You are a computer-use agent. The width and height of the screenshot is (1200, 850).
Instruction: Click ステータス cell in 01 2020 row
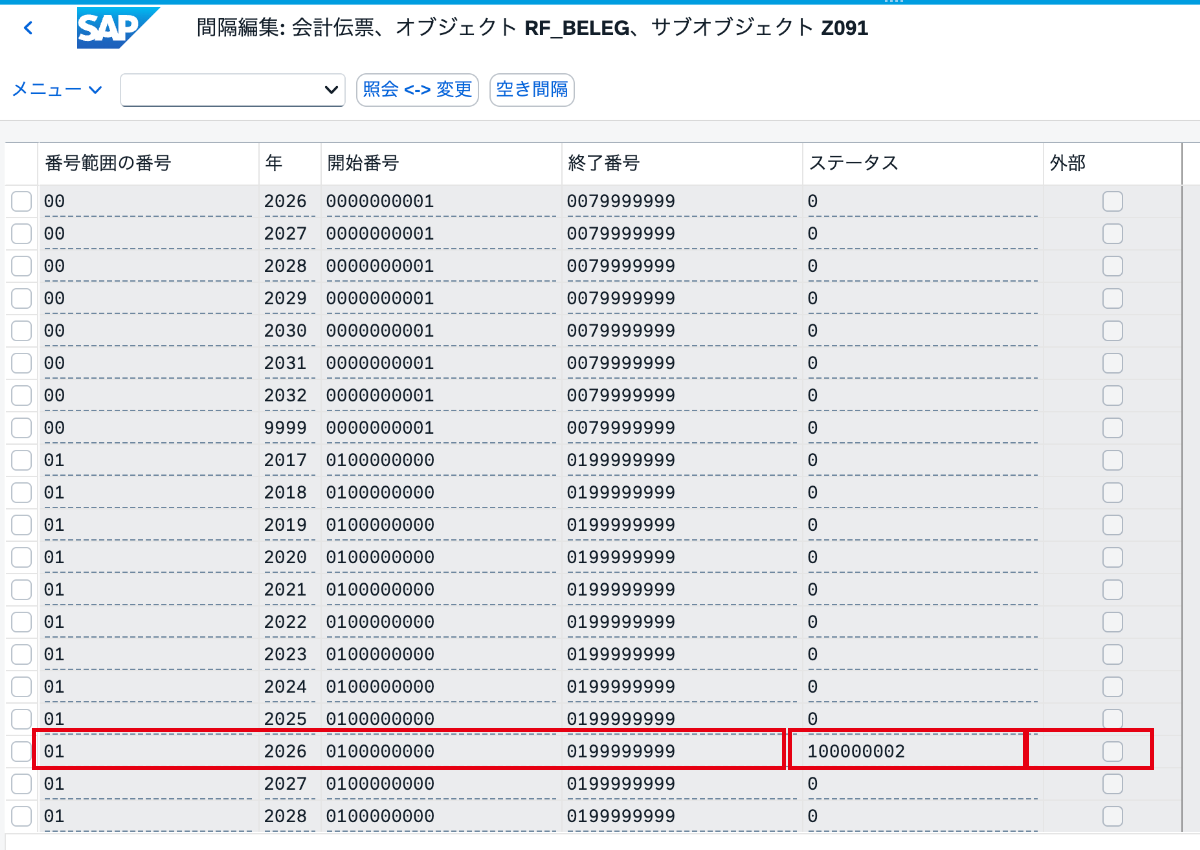[922, 557]
